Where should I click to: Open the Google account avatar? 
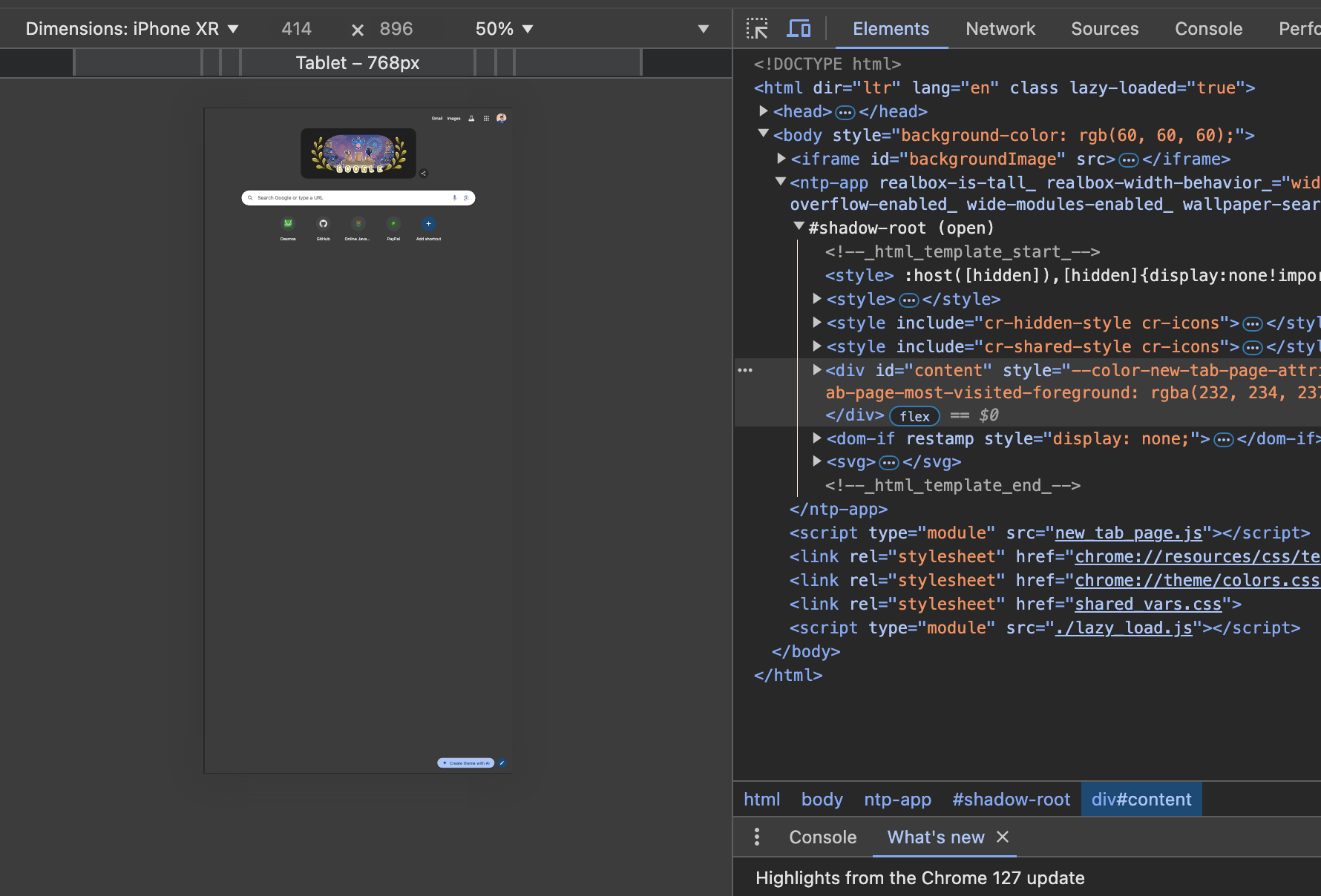click(x=502, y=118)
